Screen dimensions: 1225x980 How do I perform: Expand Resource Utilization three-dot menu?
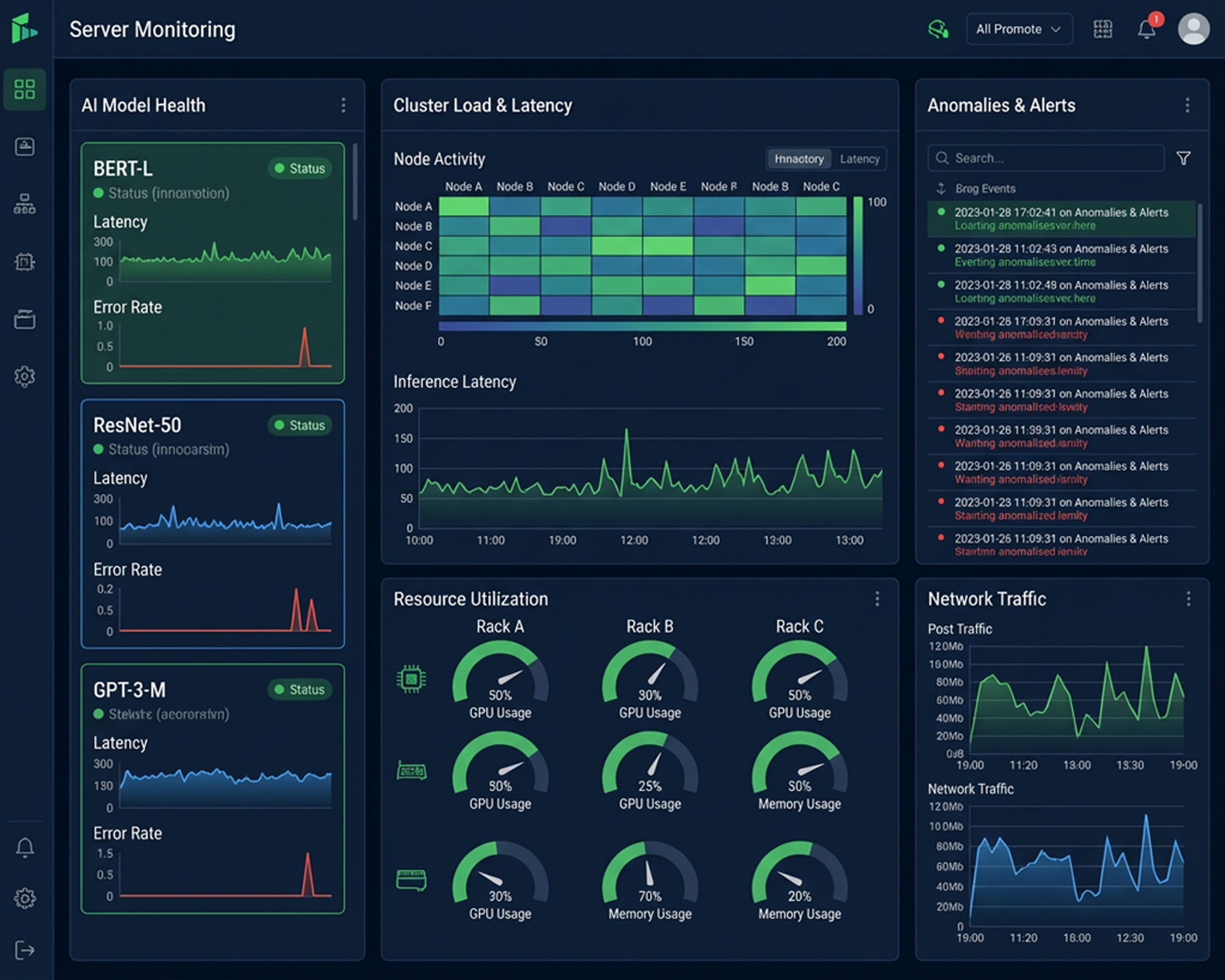click(x=877, y=599)
